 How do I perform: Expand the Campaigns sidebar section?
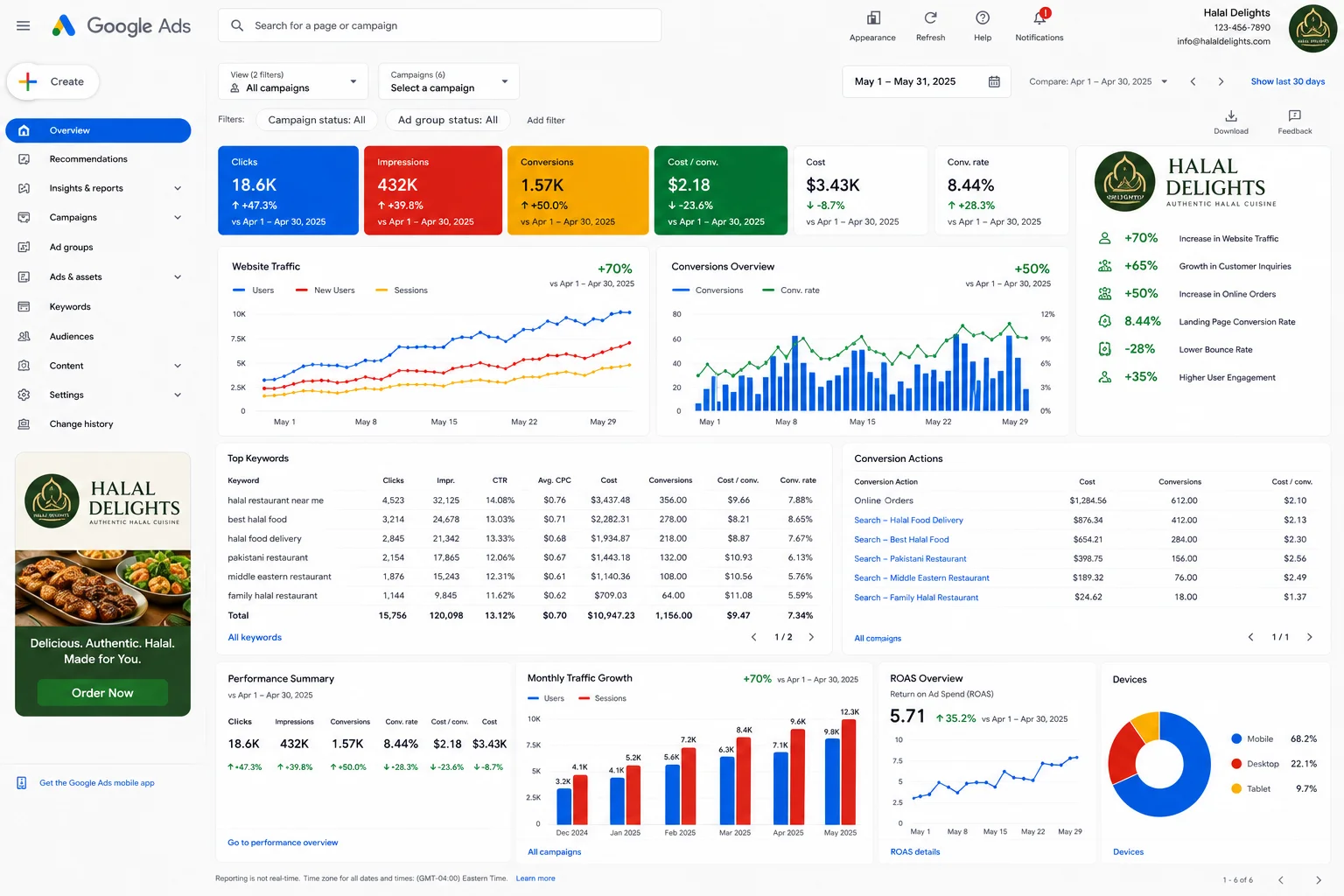(178, 218)
